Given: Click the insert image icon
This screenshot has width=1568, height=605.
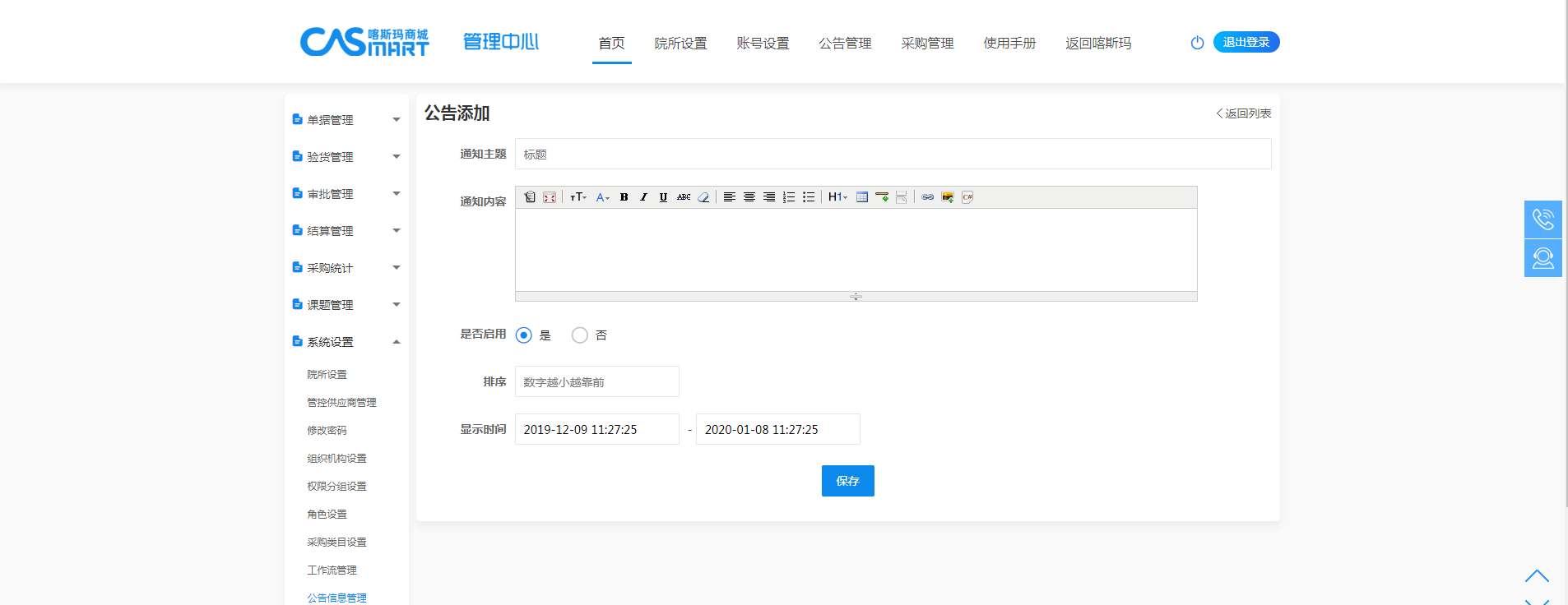Looking at the screenshot, I should point(947,197).
